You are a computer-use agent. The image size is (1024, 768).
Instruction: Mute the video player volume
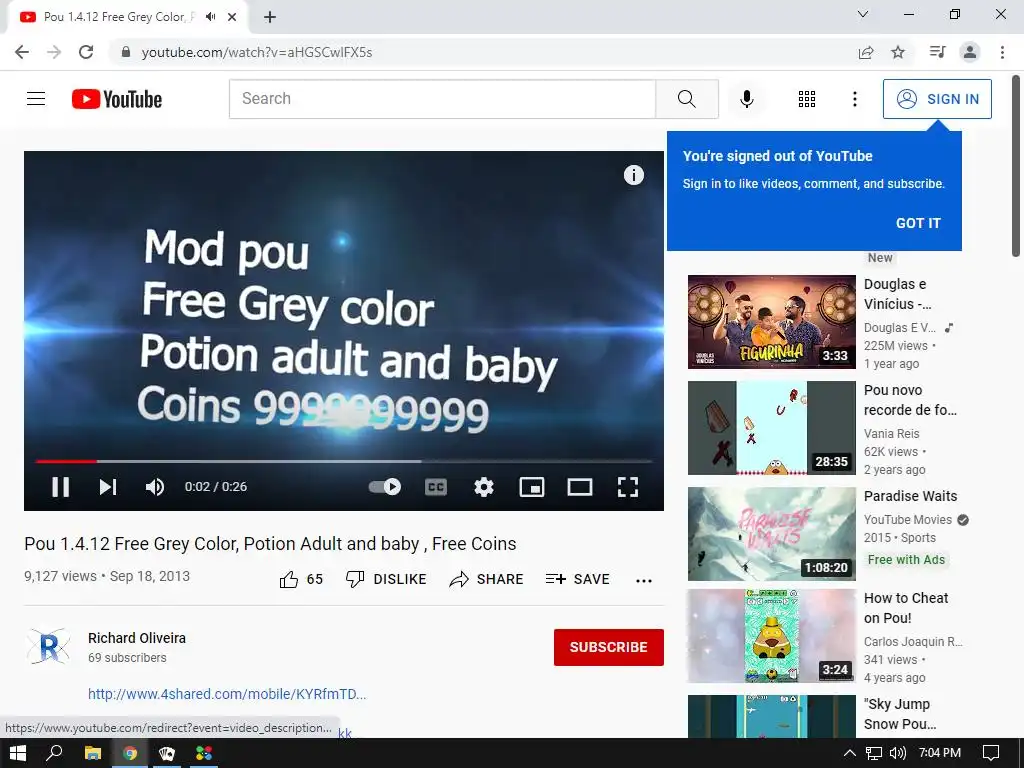(155, 487)
